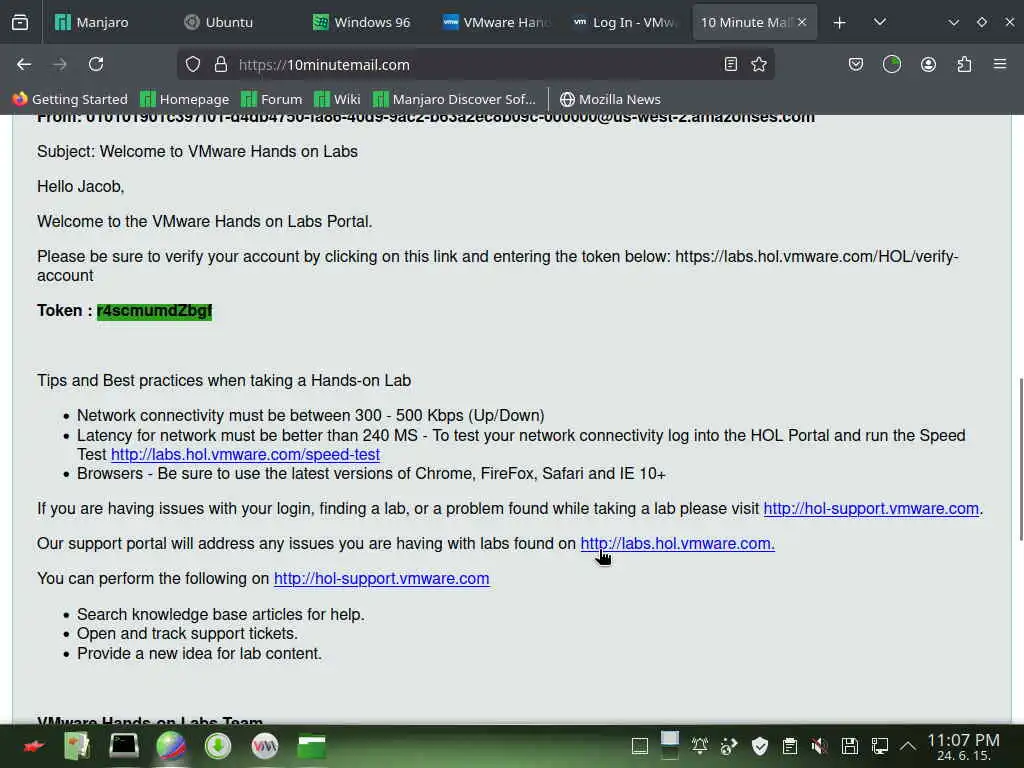
Task: Open the green download arrow taskbar app
Action: [218, 746]
